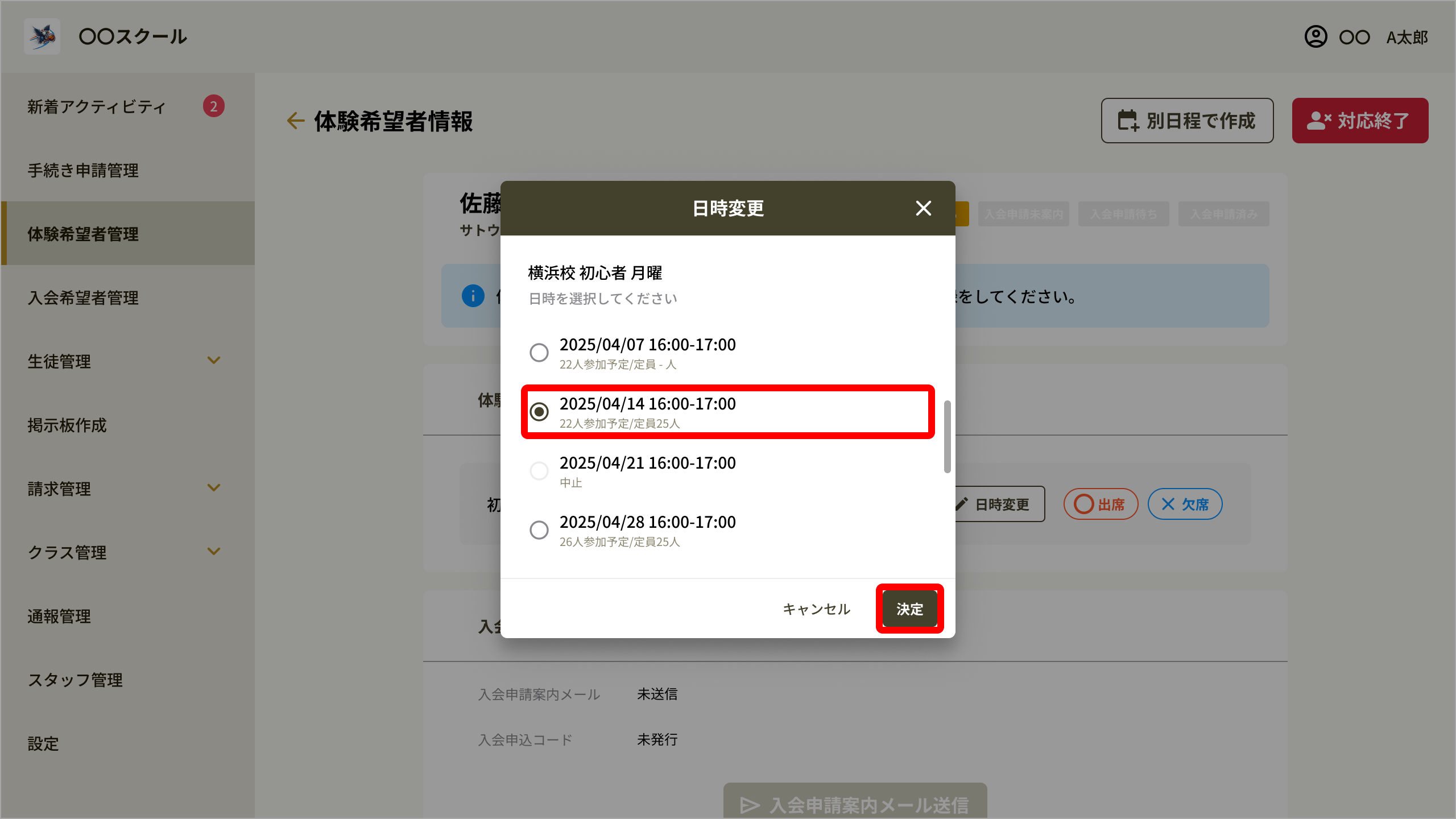Select the 2025/04/28 16:00-17:00 radio option
This screenshot has width=1456, height=819.
click(x=539, y=530)
